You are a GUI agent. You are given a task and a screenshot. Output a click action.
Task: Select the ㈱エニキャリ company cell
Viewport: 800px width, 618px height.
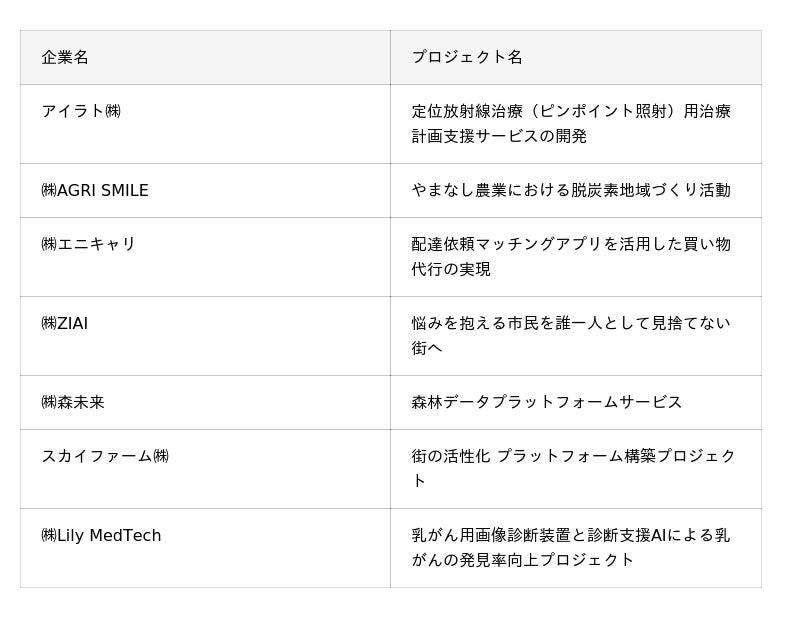[x=88, y=244]
